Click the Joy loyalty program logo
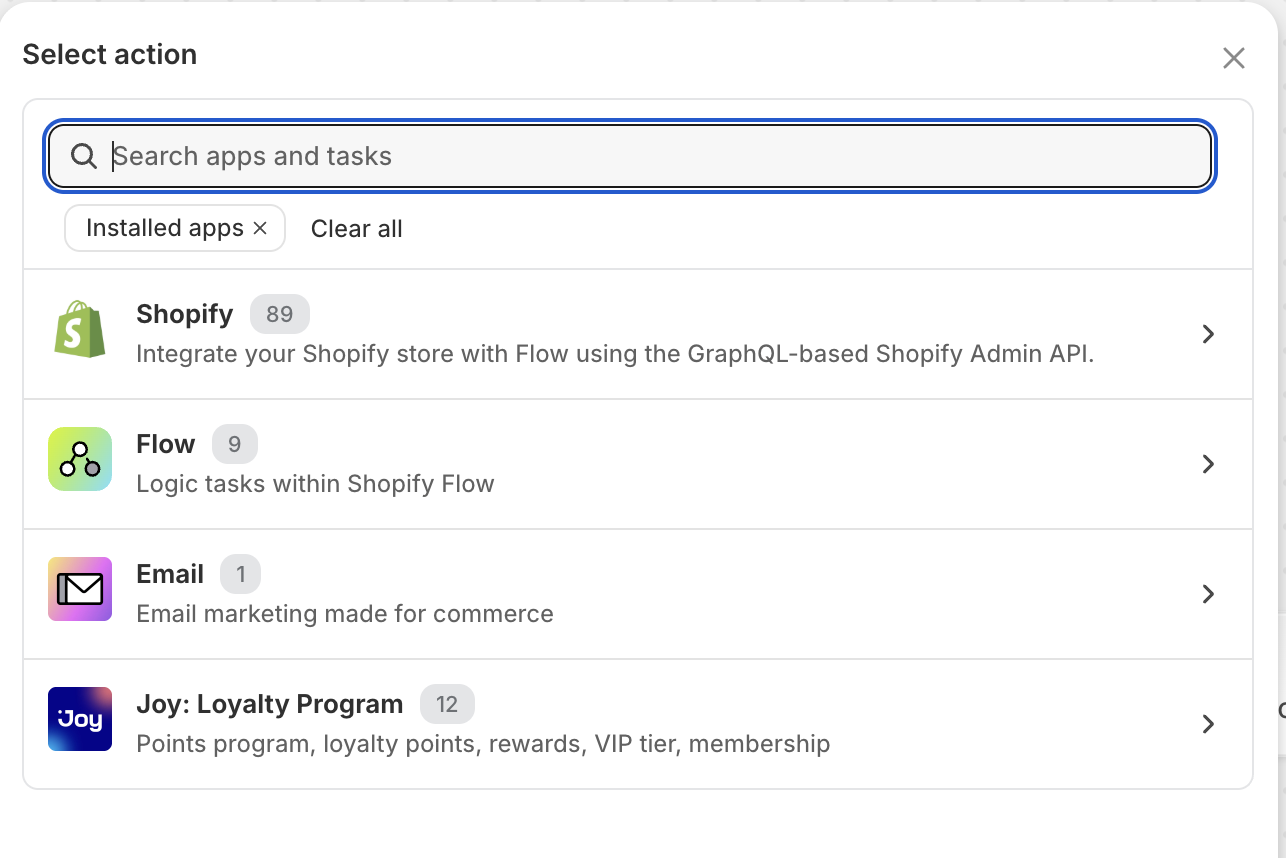 [x=80, y=719]
